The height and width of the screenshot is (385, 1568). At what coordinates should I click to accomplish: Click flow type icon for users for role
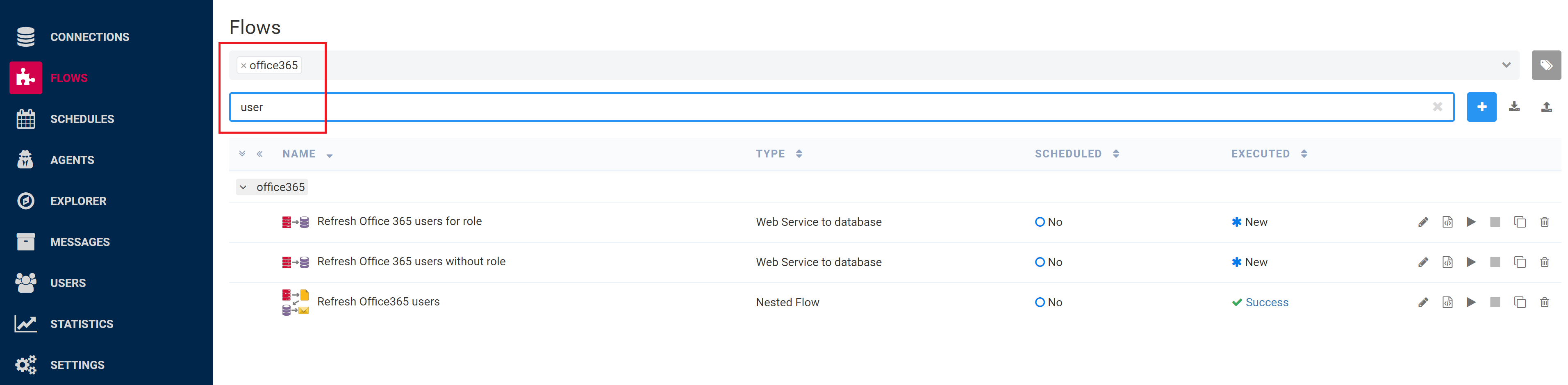pyautogui.click(x=295, y=222)
